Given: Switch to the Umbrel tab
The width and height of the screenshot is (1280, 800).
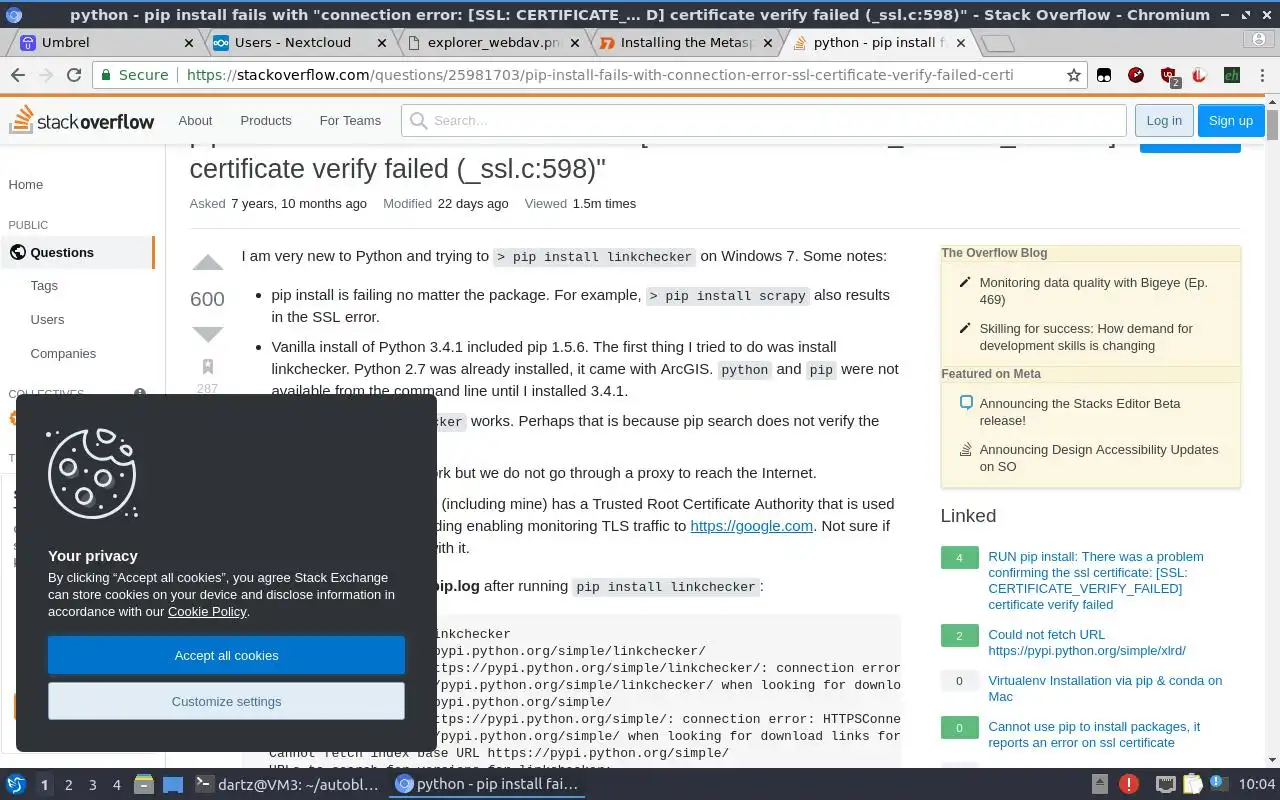Looking at the screenshot, I should (x=106, y=42).
